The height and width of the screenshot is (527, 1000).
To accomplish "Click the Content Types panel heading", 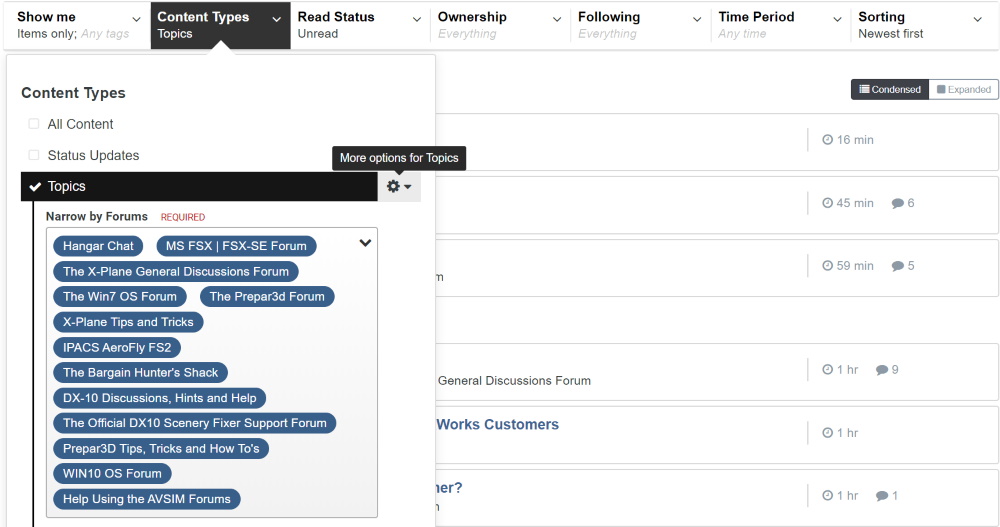I will tap(73, 93).
